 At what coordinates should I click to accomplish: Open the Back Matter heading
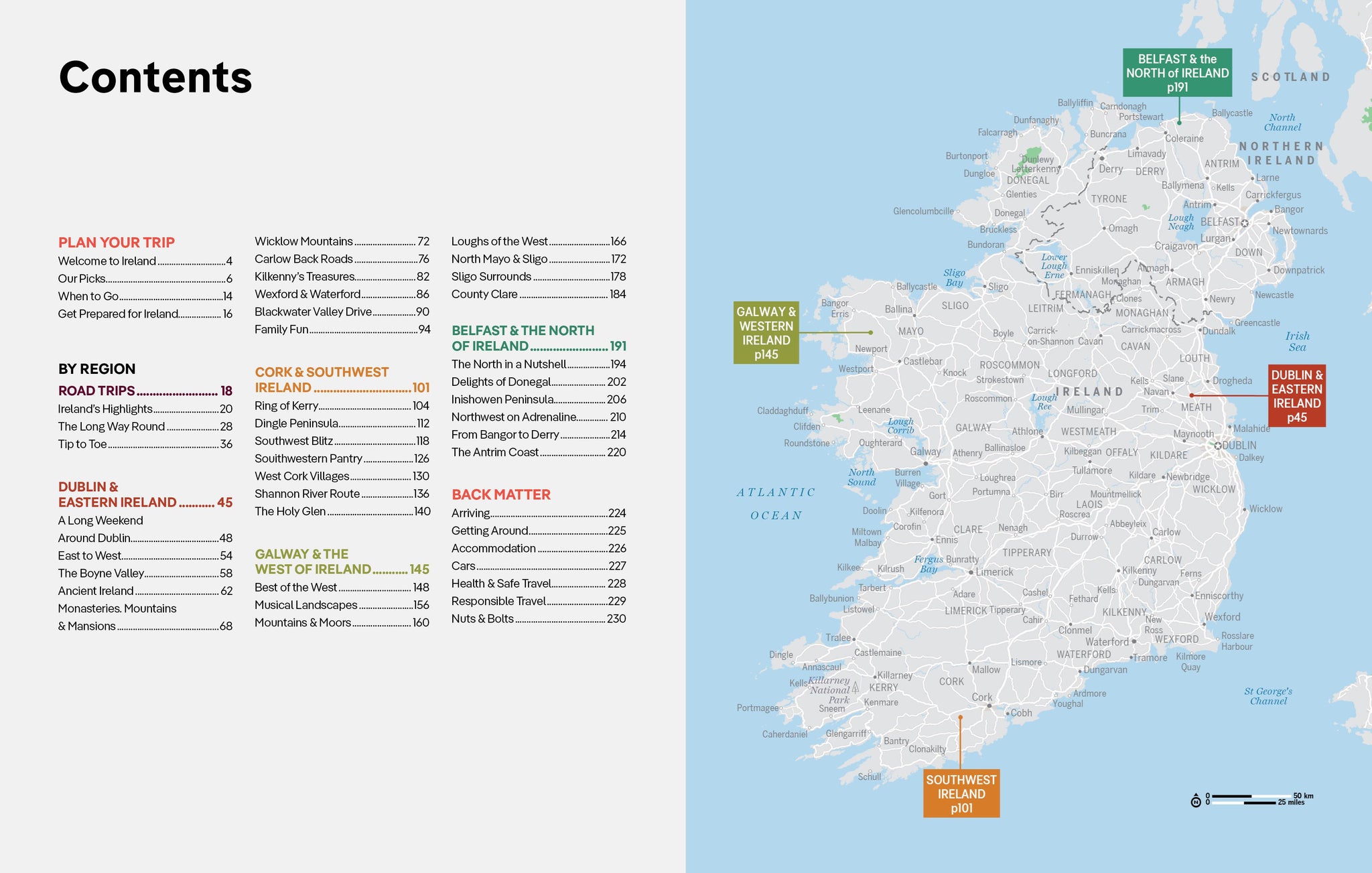(x=500, y=494)
